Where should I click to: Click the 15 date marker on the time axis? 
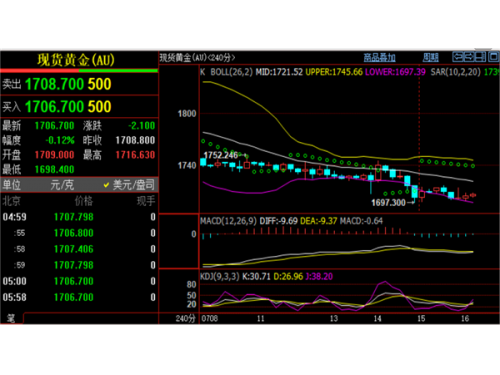tap(421, 318)
